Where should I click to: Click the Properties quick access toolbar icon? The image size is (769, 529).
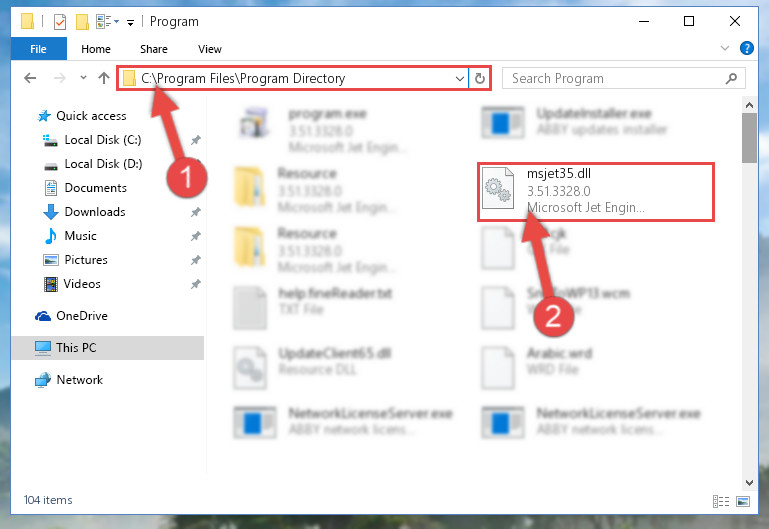pyautogui.click(x=60, y=22)
